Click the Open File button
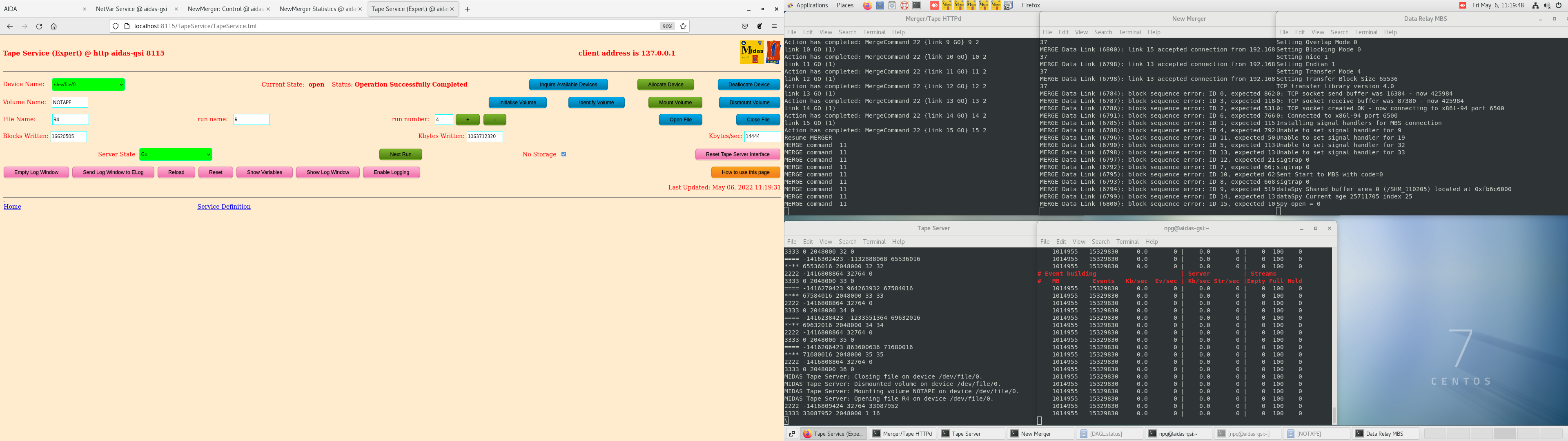 [x=681, y=120]
